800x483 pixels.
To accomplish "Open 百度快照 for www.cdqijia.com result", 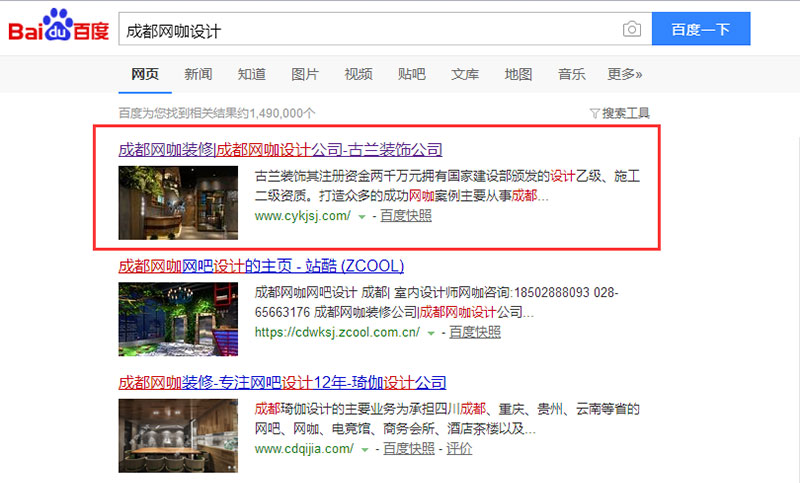I will click(409, 449).
